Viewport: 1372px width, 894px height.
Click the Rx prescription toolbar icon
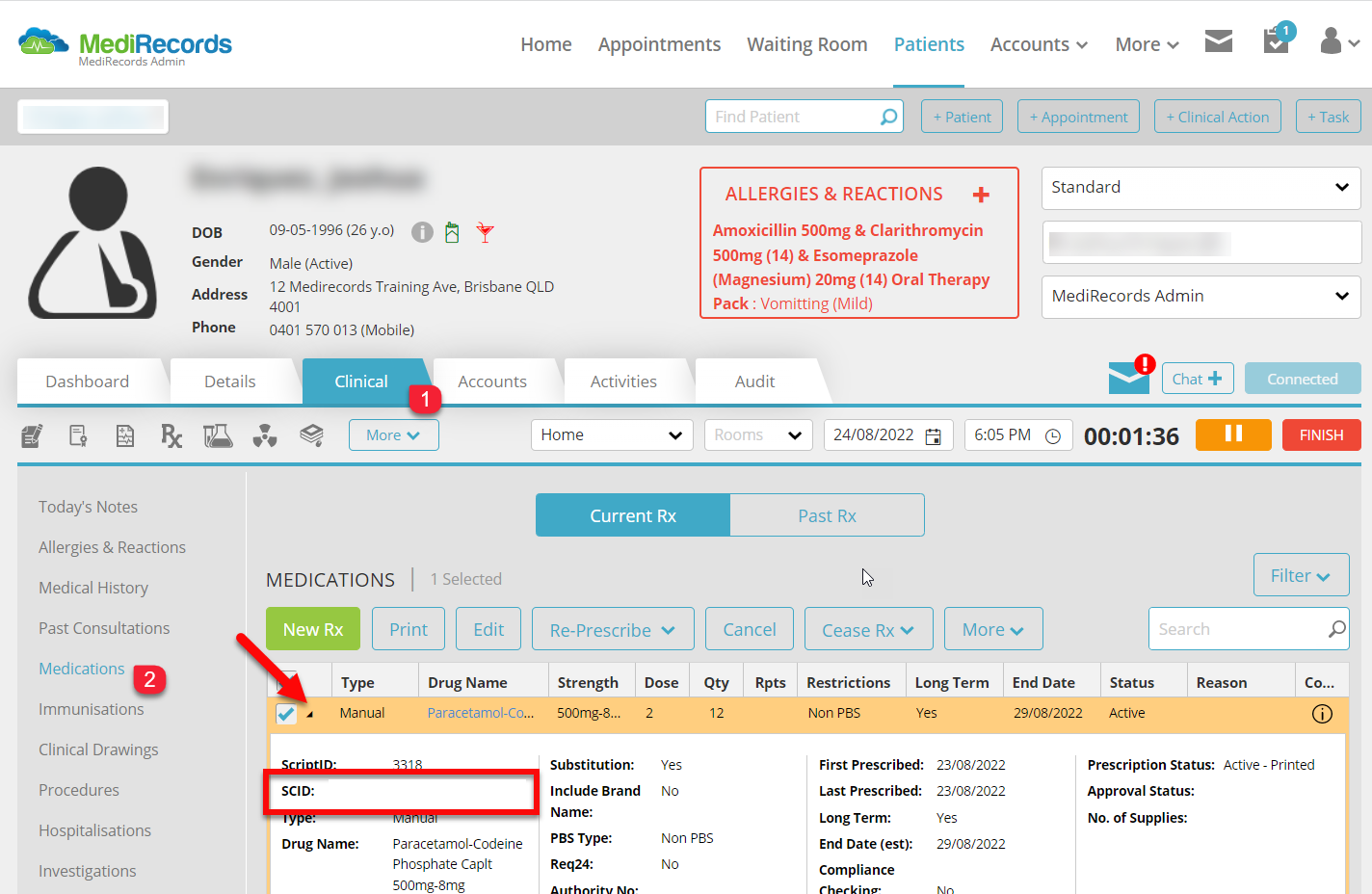tap(171, 436)
